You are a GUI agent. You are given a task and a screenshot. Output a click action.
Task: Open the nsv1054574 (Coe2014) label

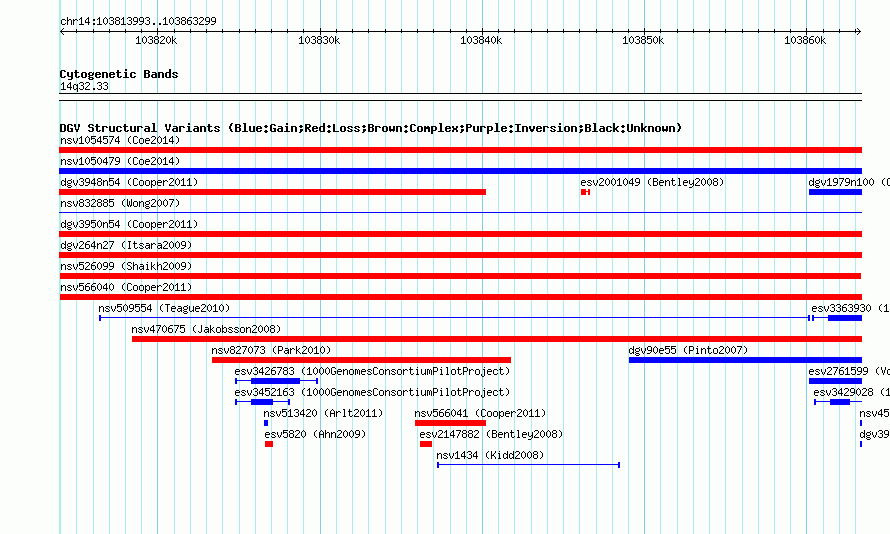pos(120,140)
